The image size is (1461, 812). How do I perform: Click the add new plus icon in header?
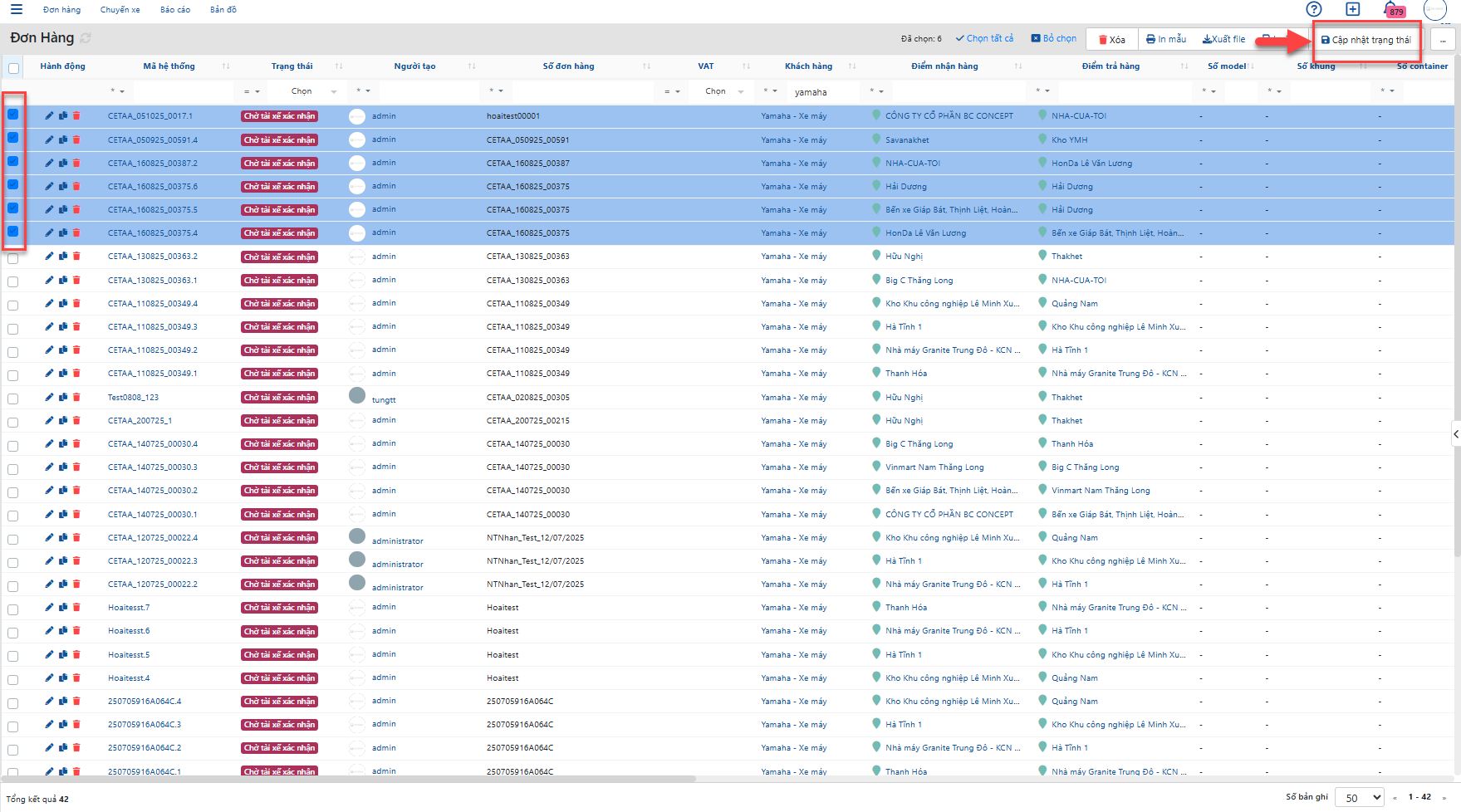pyautogui.click(x=1353, y=9)
